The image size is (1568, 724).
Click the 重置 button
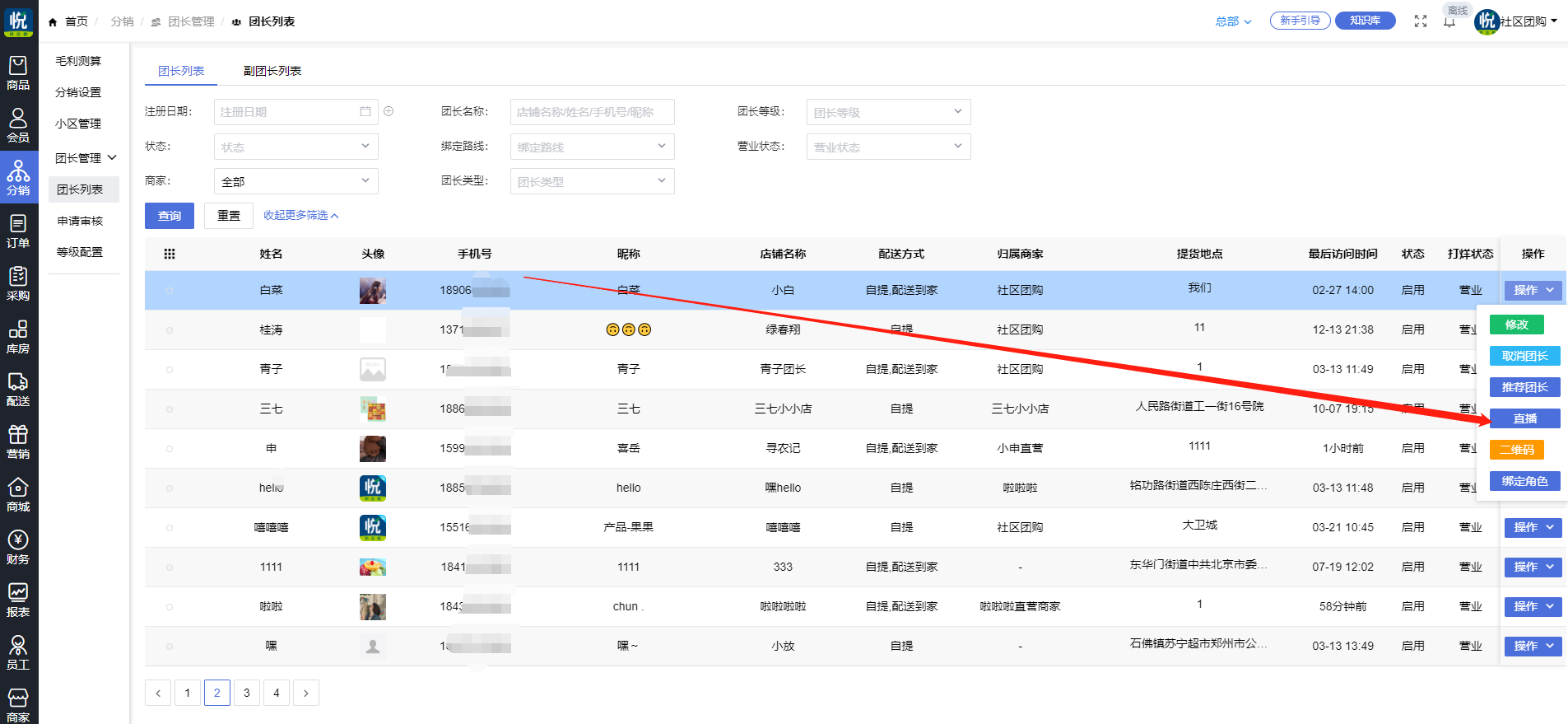click(x=229, y=216)
